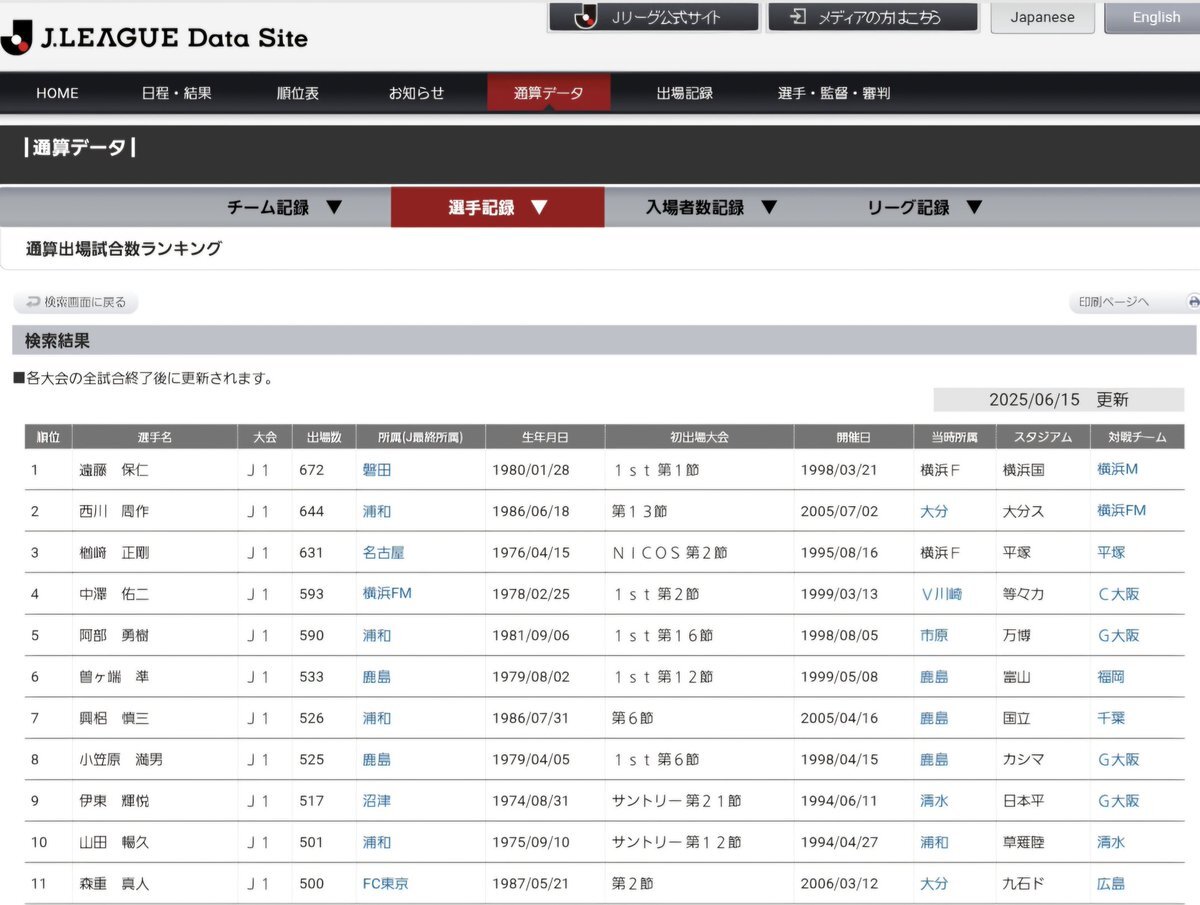1200x905 pixels.
Task: Open 選手・監督・審判 in the navigation bar
Action: (x=834, y=93)
